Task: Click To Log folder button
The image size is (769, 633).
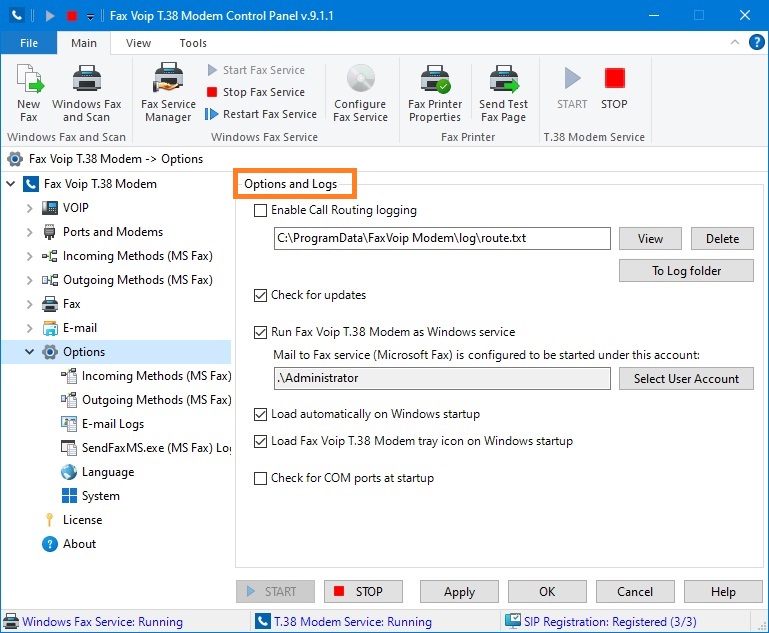Action: point(686,271)
